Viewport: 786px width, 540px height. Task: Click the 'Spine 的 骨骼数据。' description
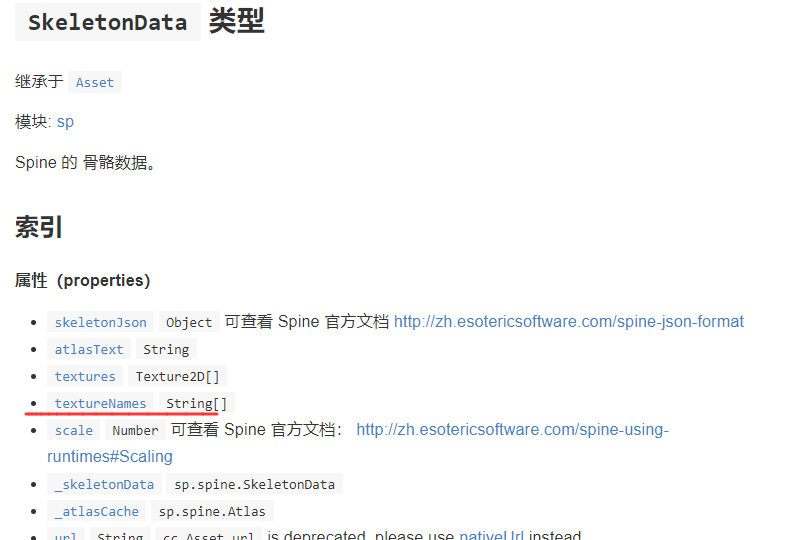coord(85,162)
